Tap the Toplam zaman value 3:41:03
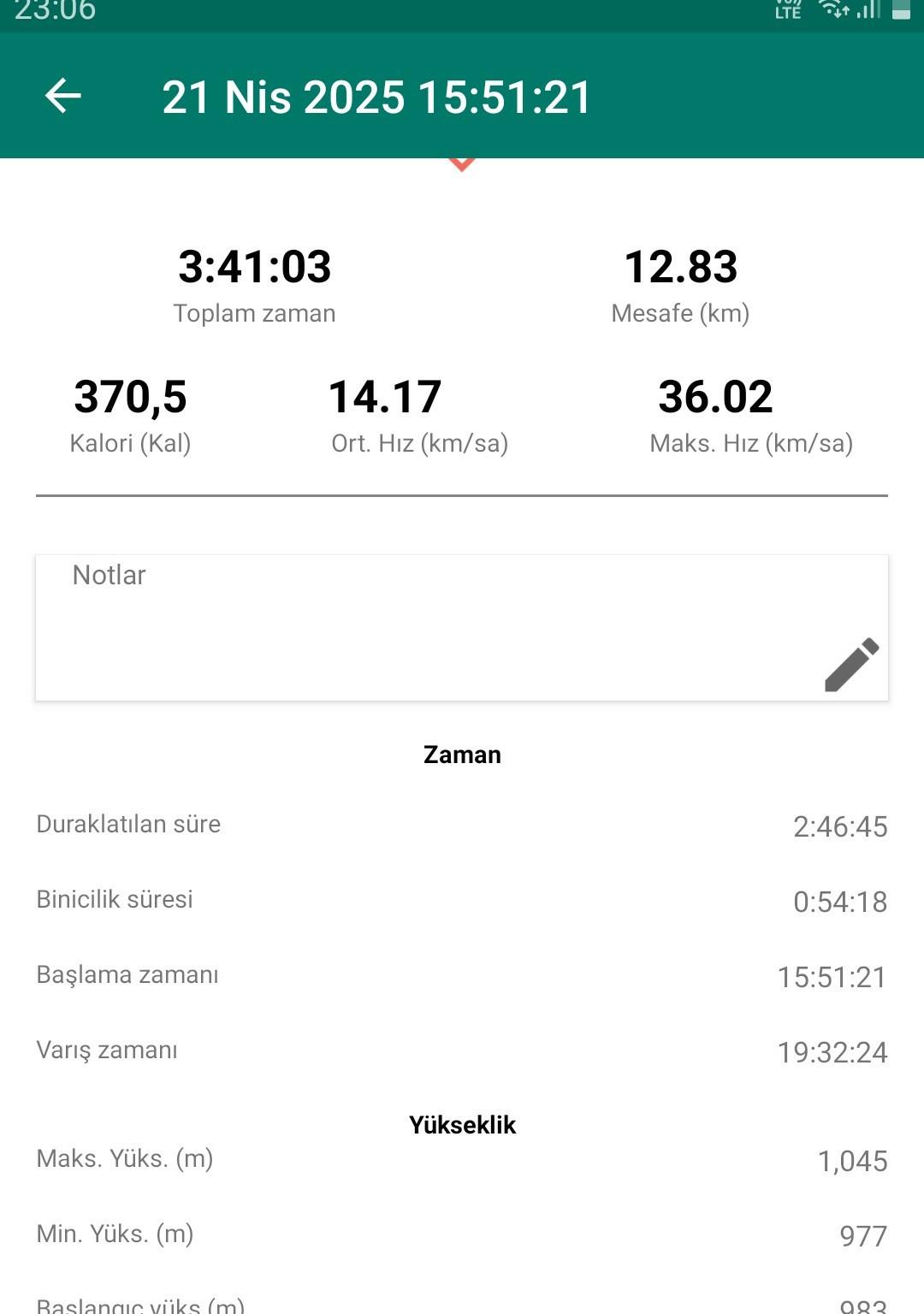 click(255, 267)
